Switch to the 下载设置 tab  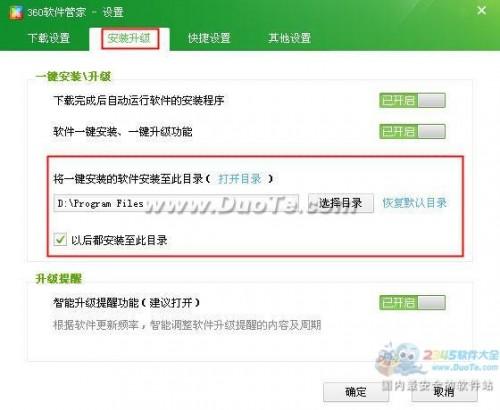click(x=49, y=38)
